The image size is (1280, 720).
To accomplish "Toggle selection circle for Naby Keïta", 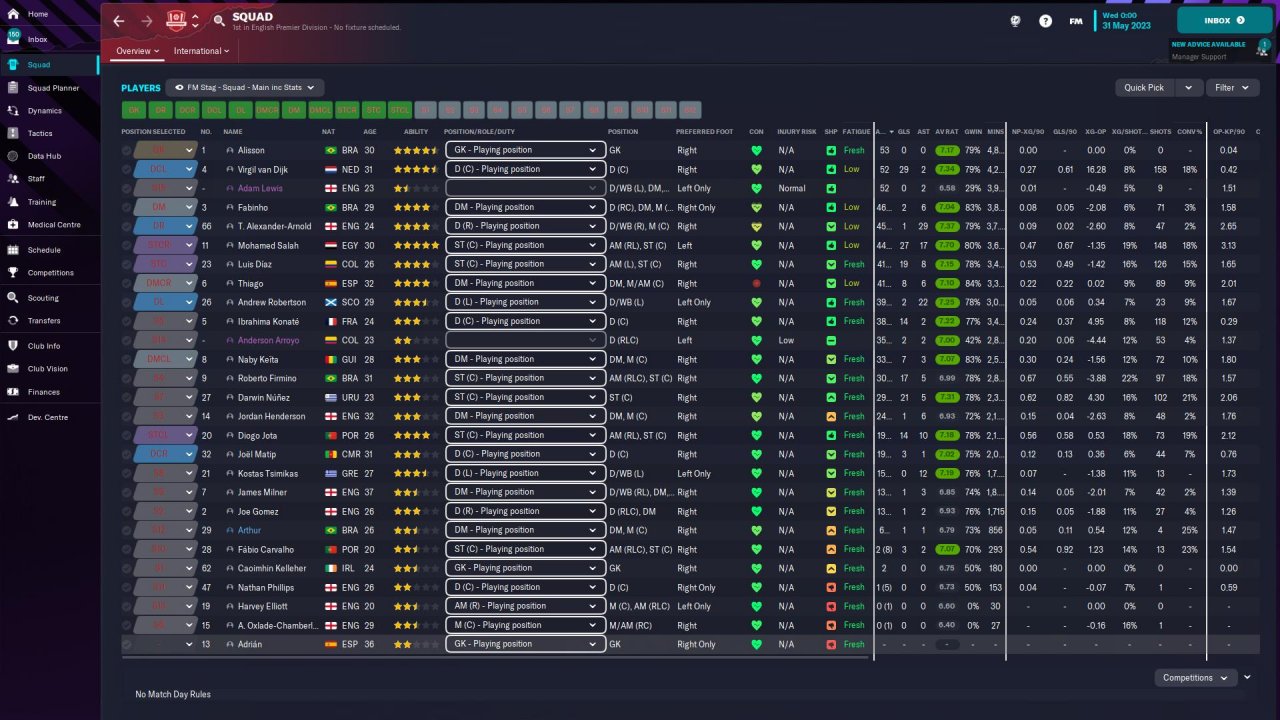I will [x=127, y=359].
